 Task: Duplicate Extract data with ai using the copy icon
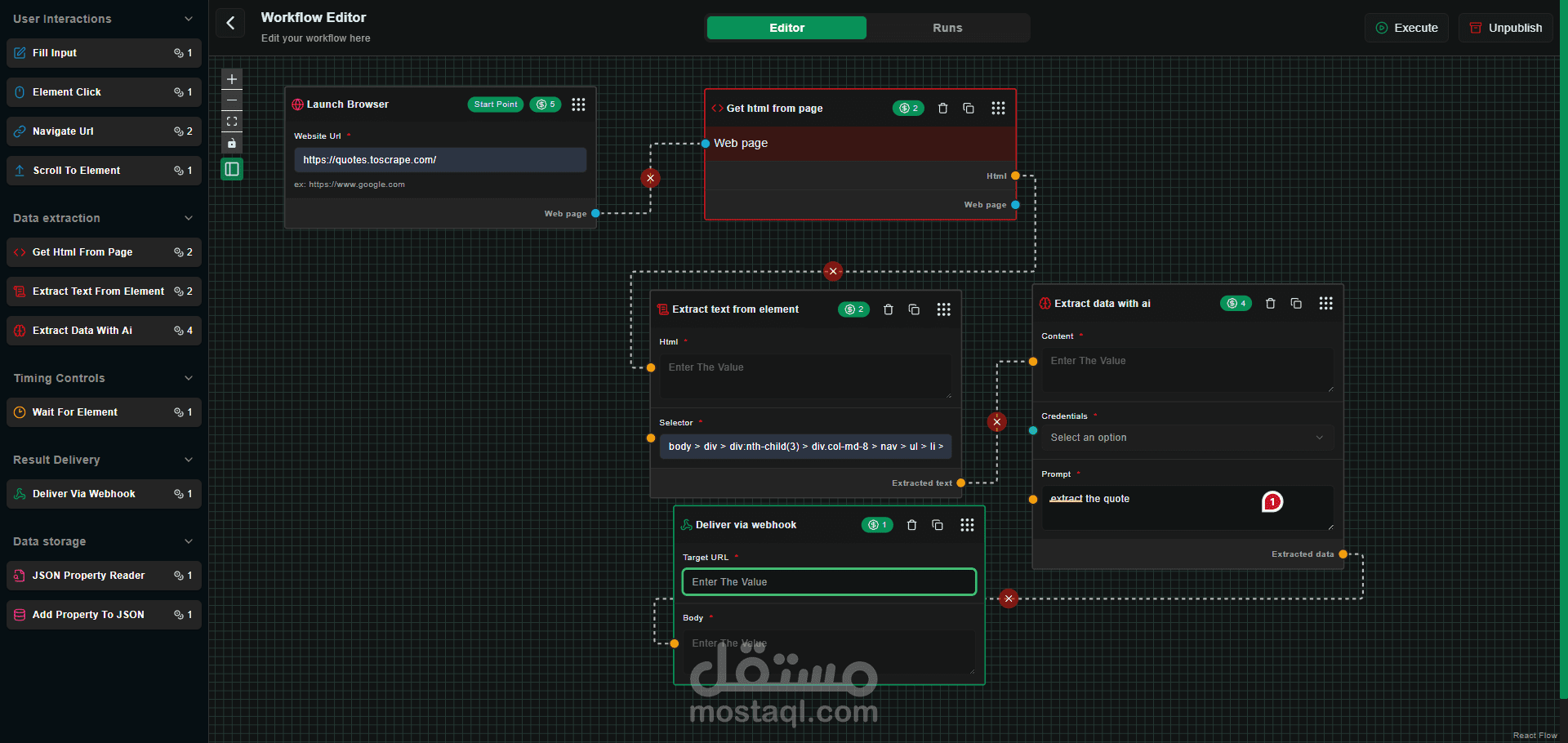[1296, 303]
